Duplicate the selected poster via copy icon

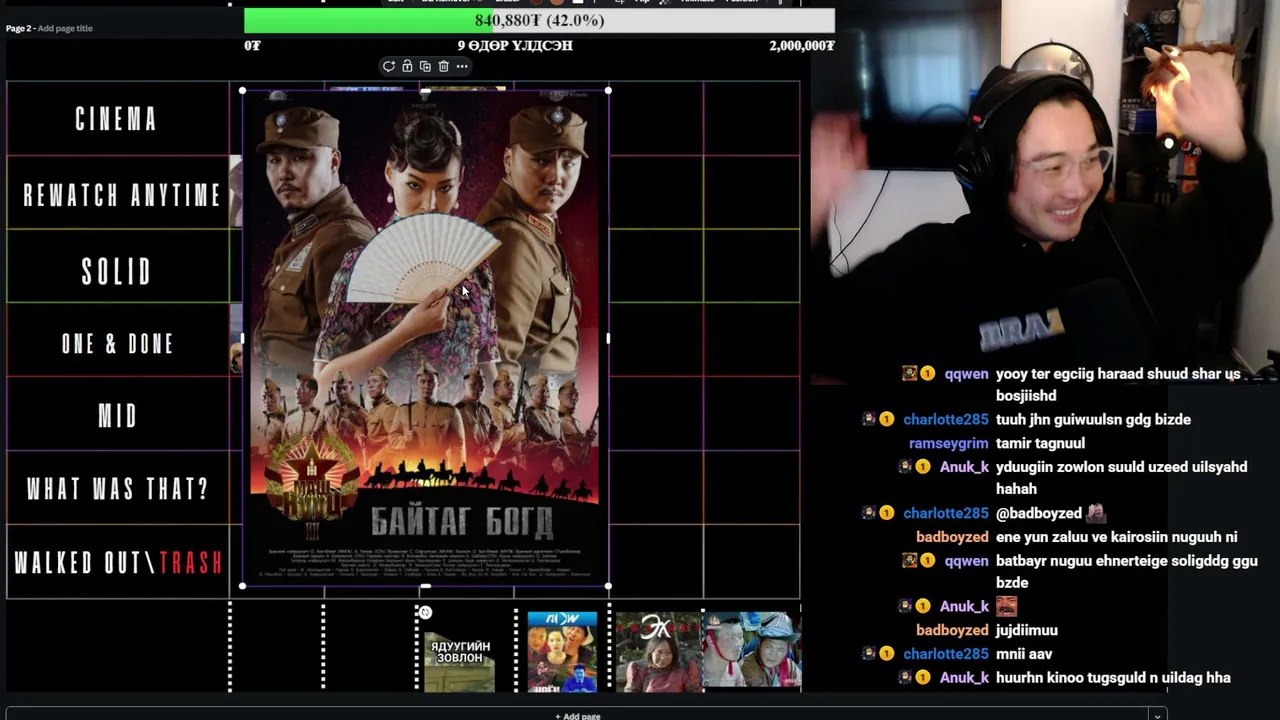pyautogui.click(x=425, y=66)
